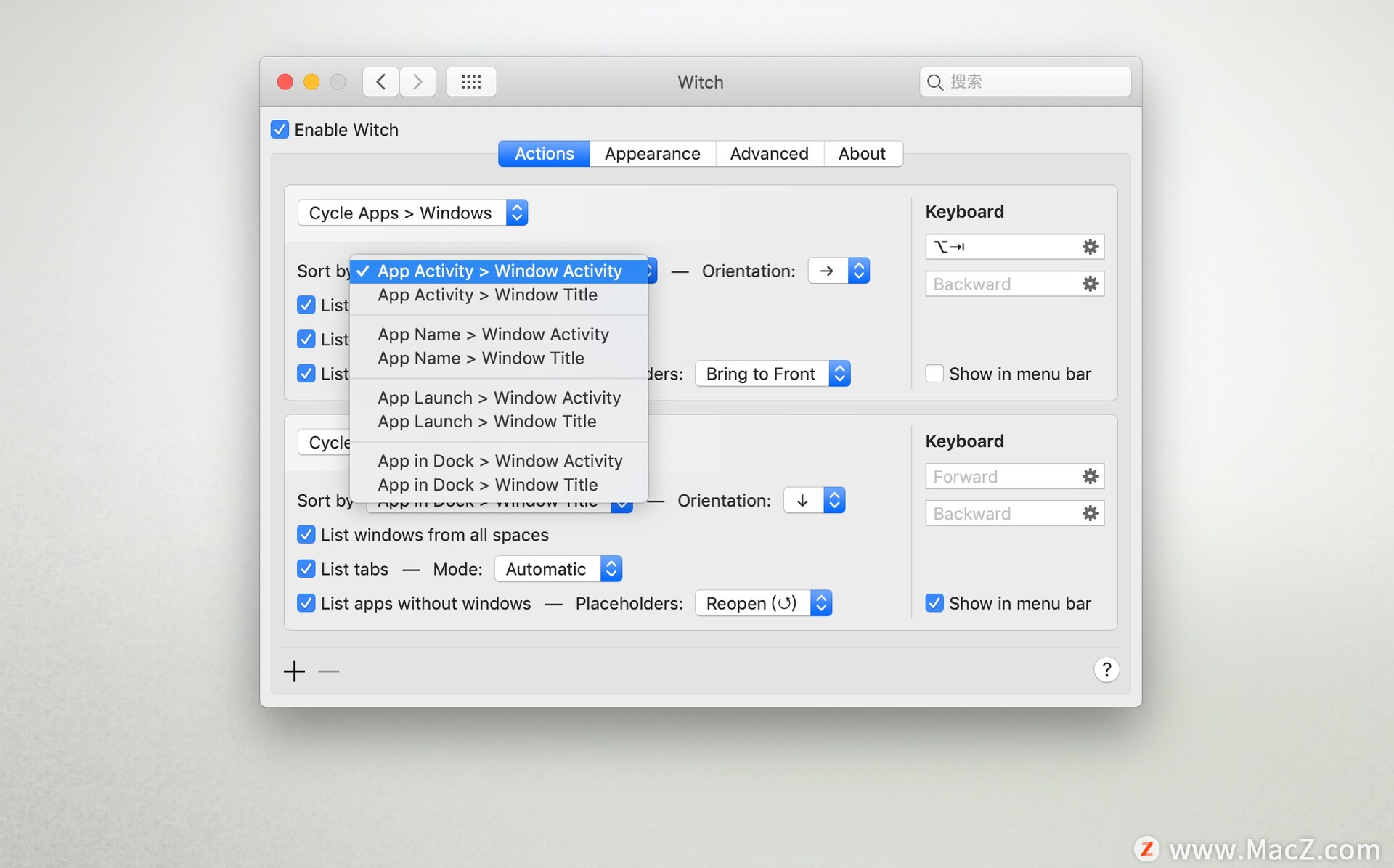This screenshot has width=1394, height=868.
Task: Open help with the question mark button
Action: [1106, 669]
